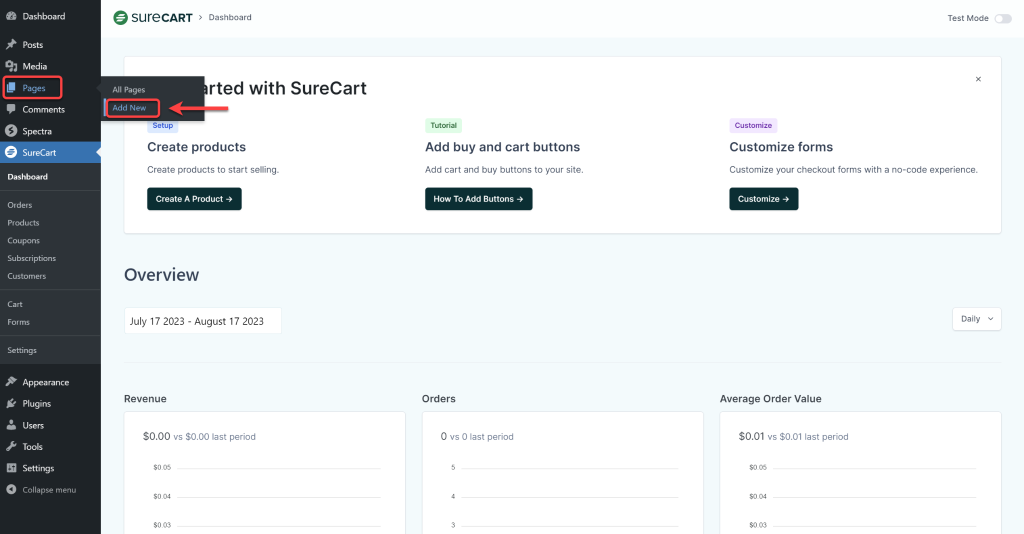The width and height of the screenshot is (1024, 534).
Task: Click the Overview heading
Action: click(161, 275)
